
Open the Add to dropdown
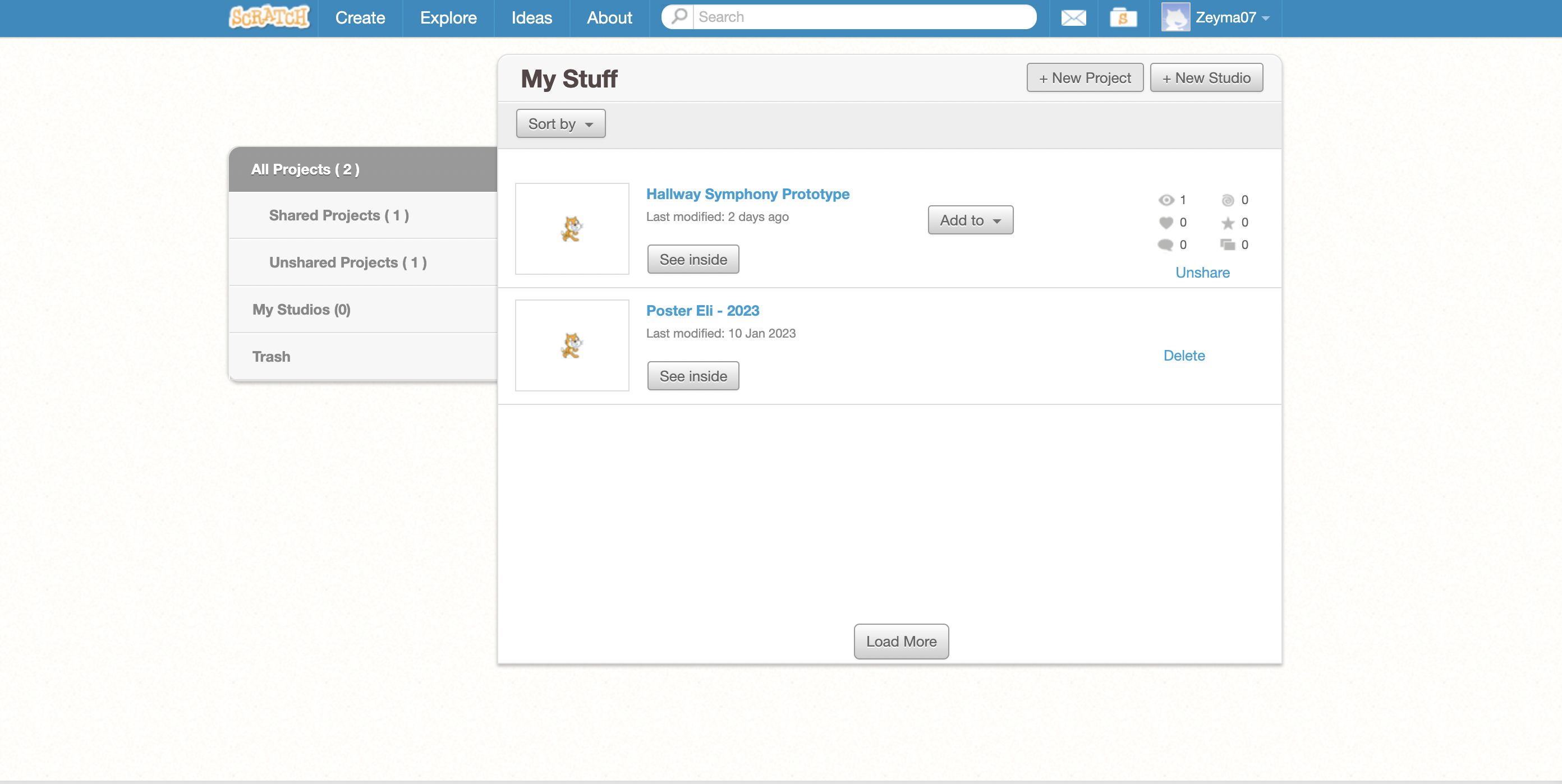tap(970, 220)
